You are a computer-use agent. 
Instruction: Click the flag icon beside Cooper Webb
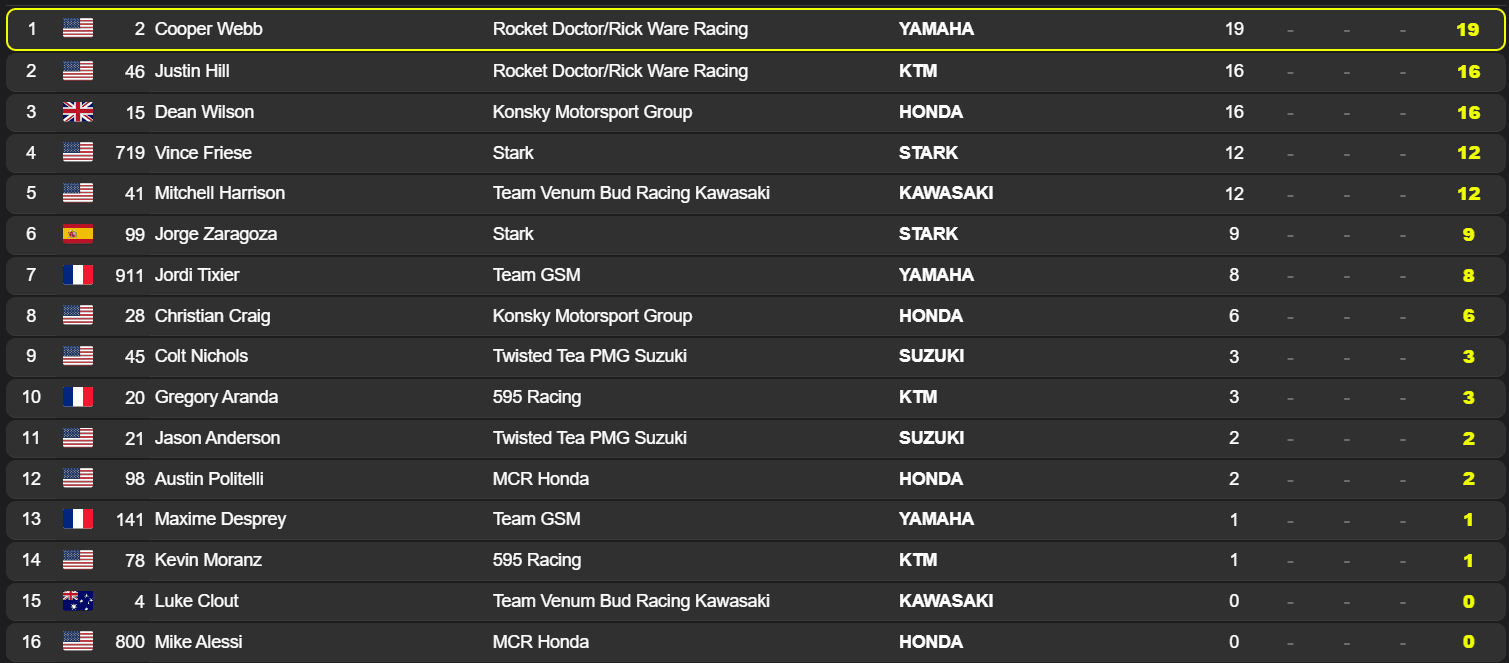[x=78, y=29]
